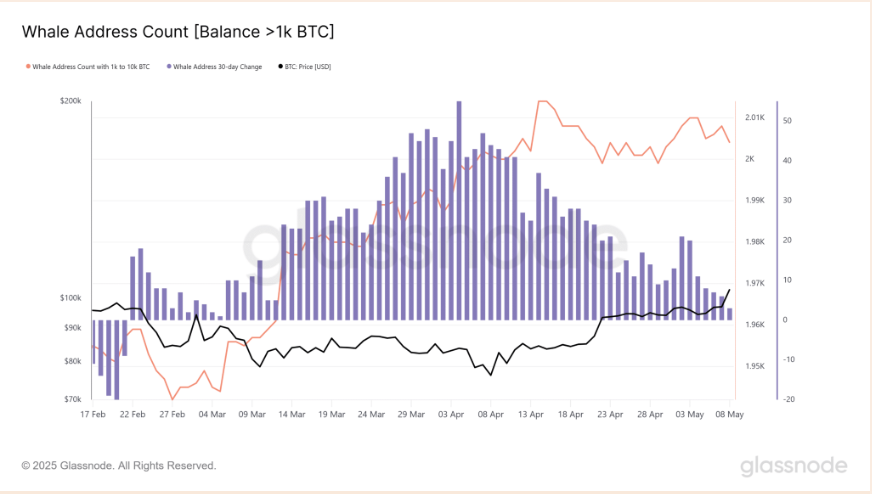Click the chart title Whale Address Count
Image resolution: width=872 pixels, height=494 pixels.
click(178, 32)
